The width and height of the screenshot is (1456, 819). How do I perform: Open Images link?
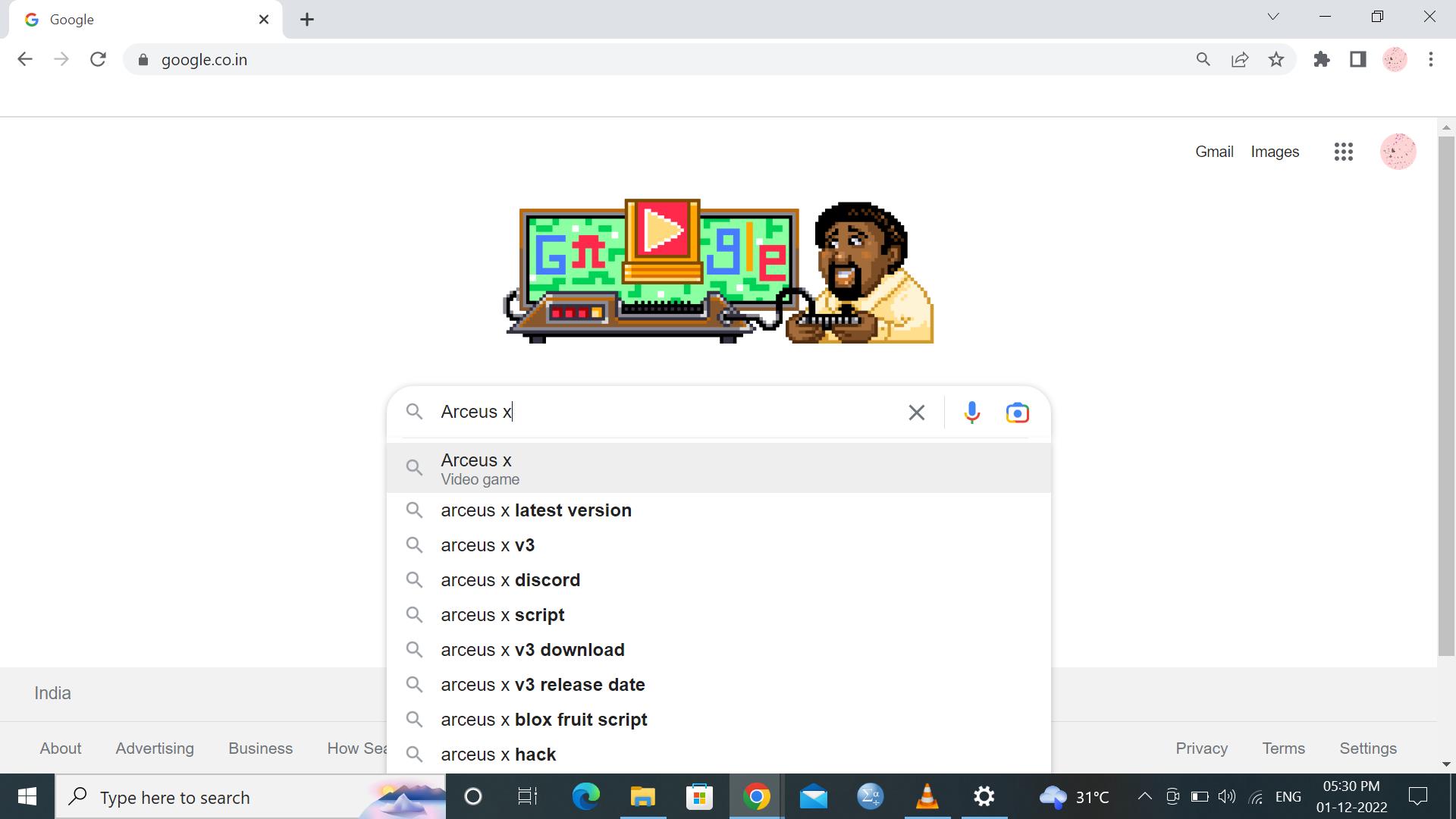(1275, 152)
